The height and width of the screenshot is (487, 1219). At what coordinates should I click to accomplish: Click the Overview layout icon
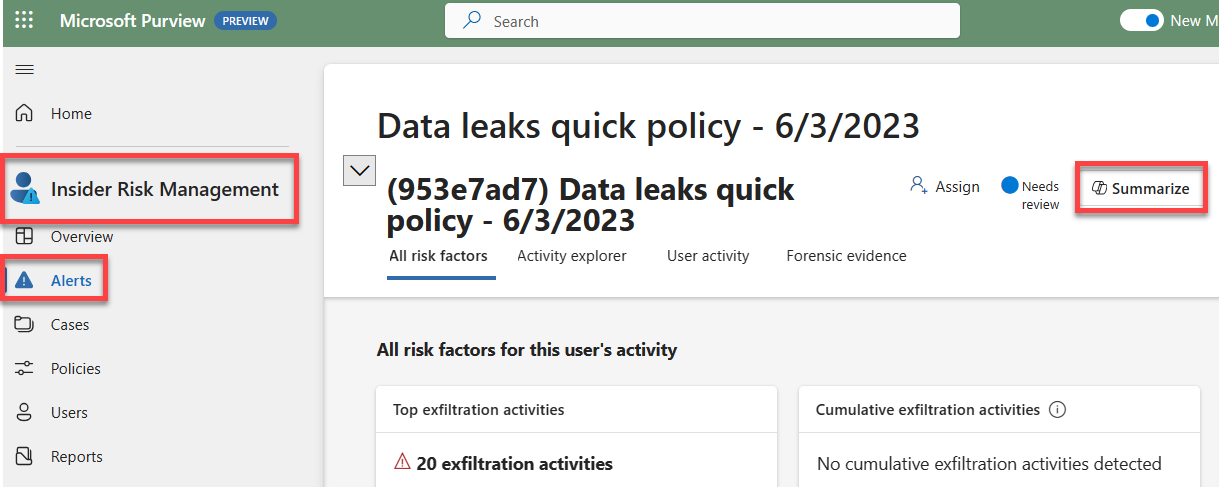(25, 237)
